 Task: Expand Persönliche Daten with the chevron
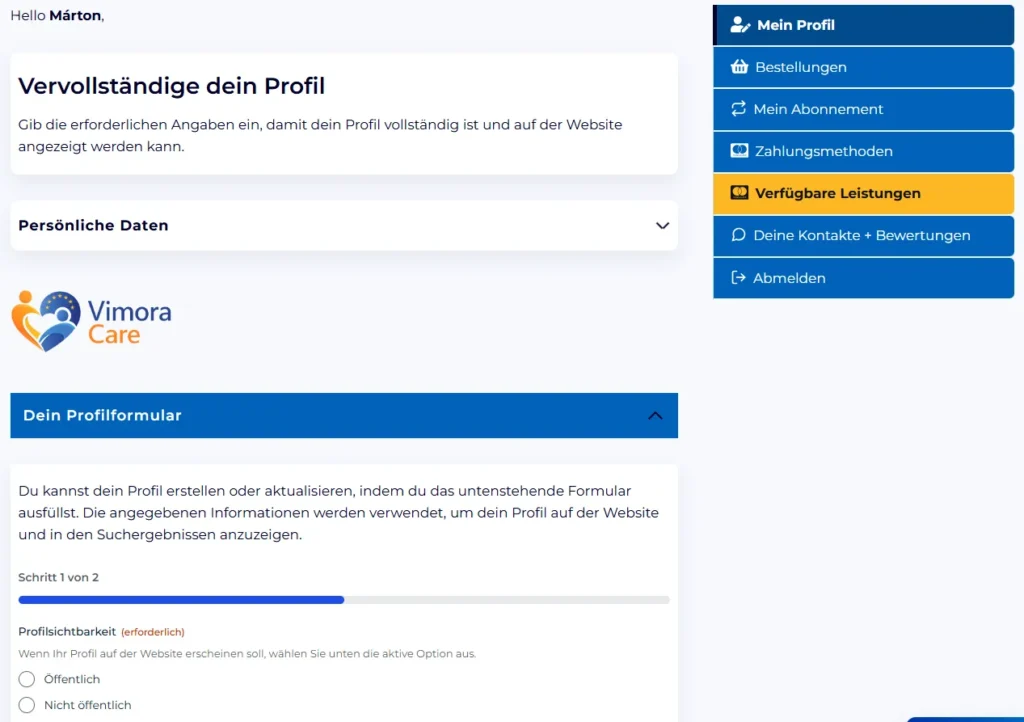(x=662, y=225)
